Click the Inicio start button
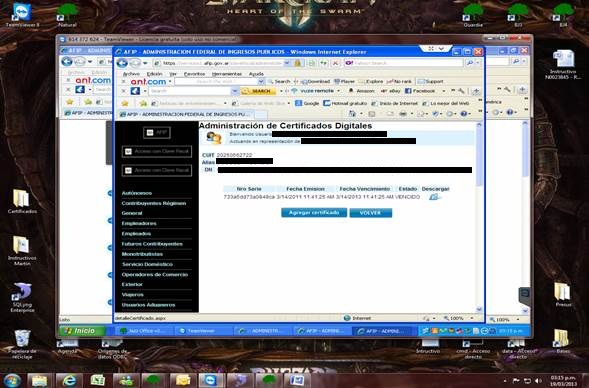 tap(82, 331)
